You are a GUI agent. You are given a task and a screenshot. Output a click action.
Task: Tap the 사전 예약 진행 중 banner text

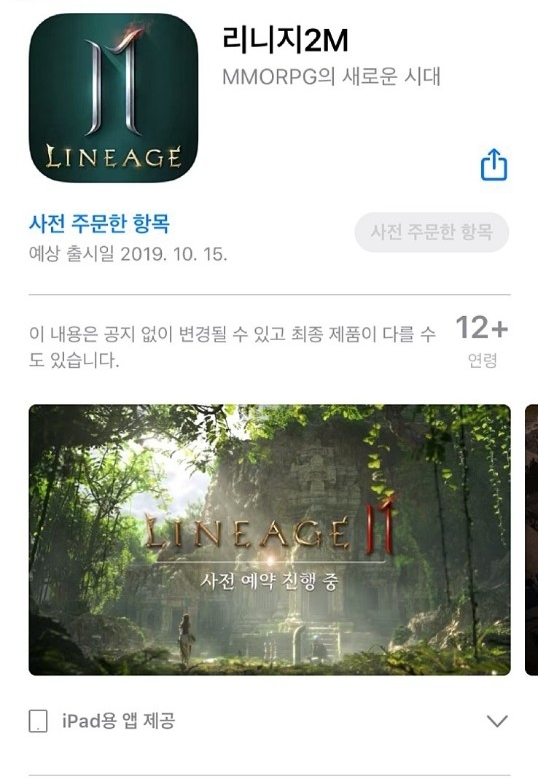(x=269, y=581)
